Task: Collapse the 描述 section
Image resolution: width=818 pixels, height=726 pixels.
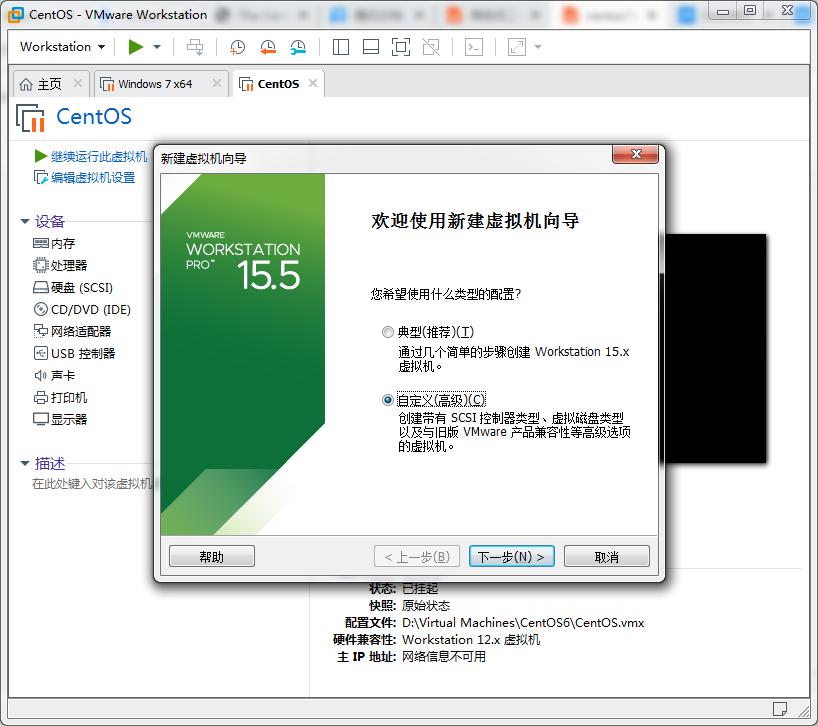Action: point(24,463)
